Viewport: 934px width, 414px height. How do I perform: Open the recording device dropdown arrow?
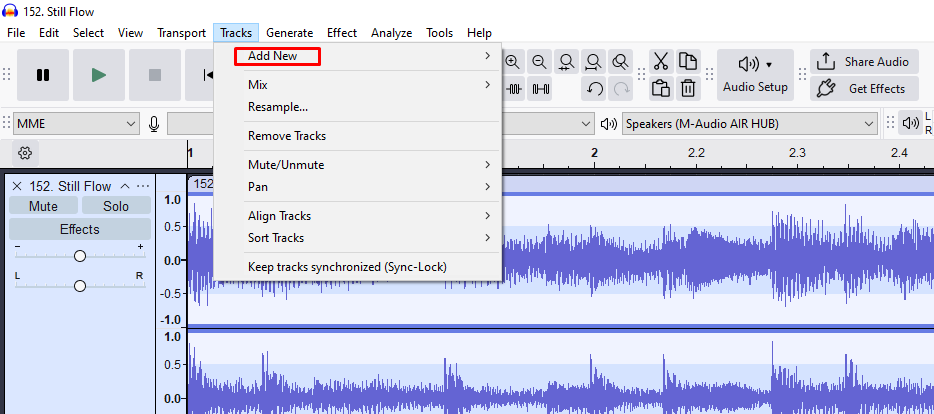coord(585,124)
